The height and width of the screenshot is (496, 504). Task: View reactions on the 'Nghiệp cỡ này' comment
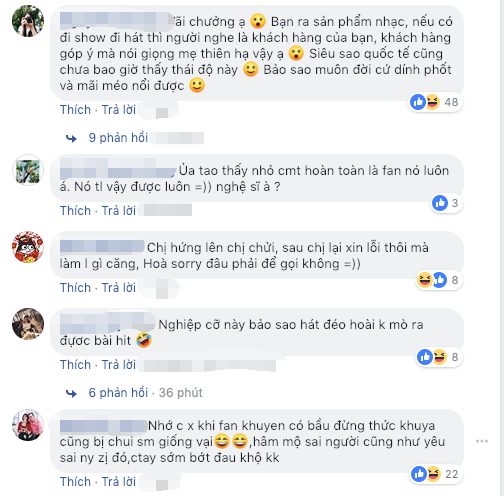tap(439, 357)
